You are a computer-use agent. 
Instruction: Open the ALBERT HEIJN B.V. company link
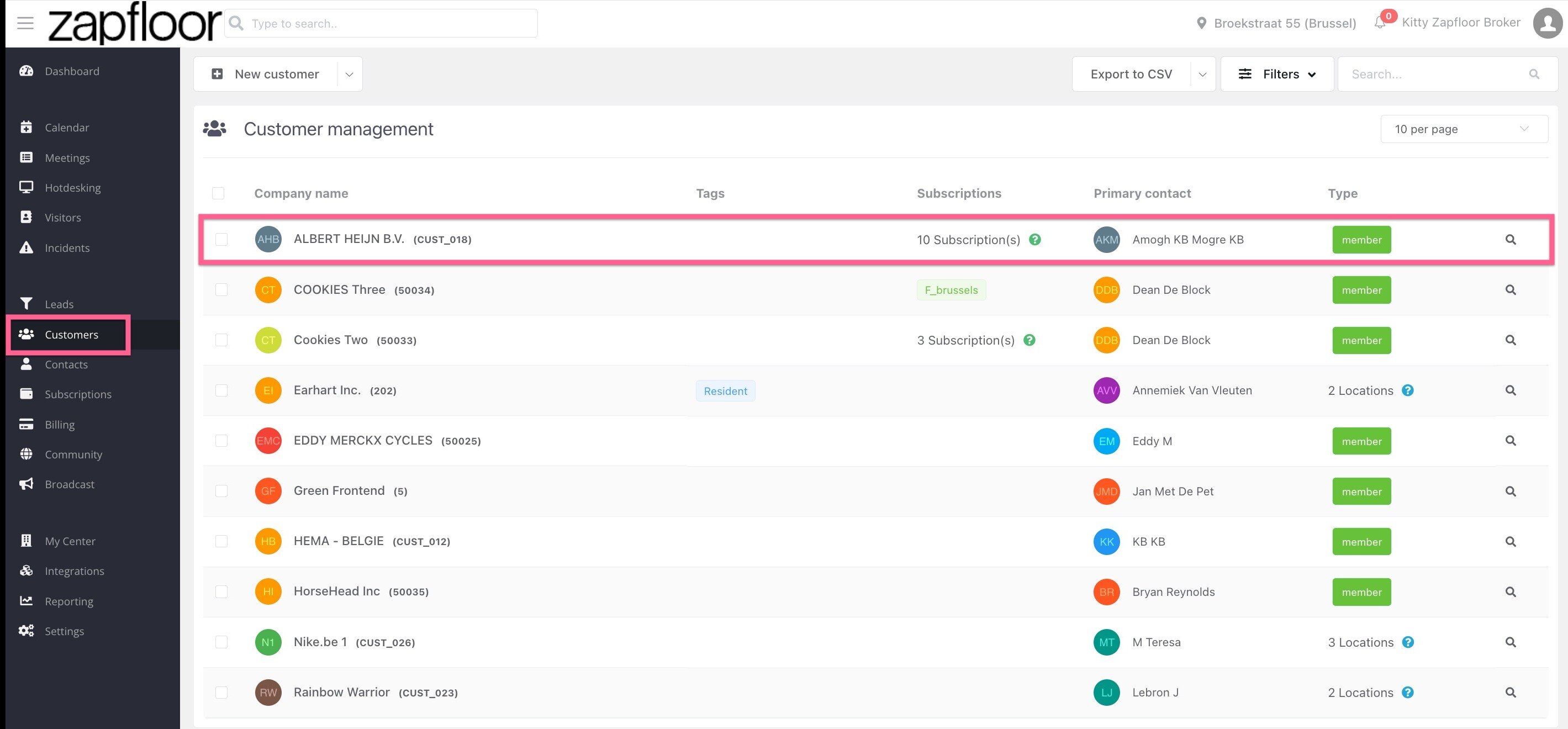[349, 239]
